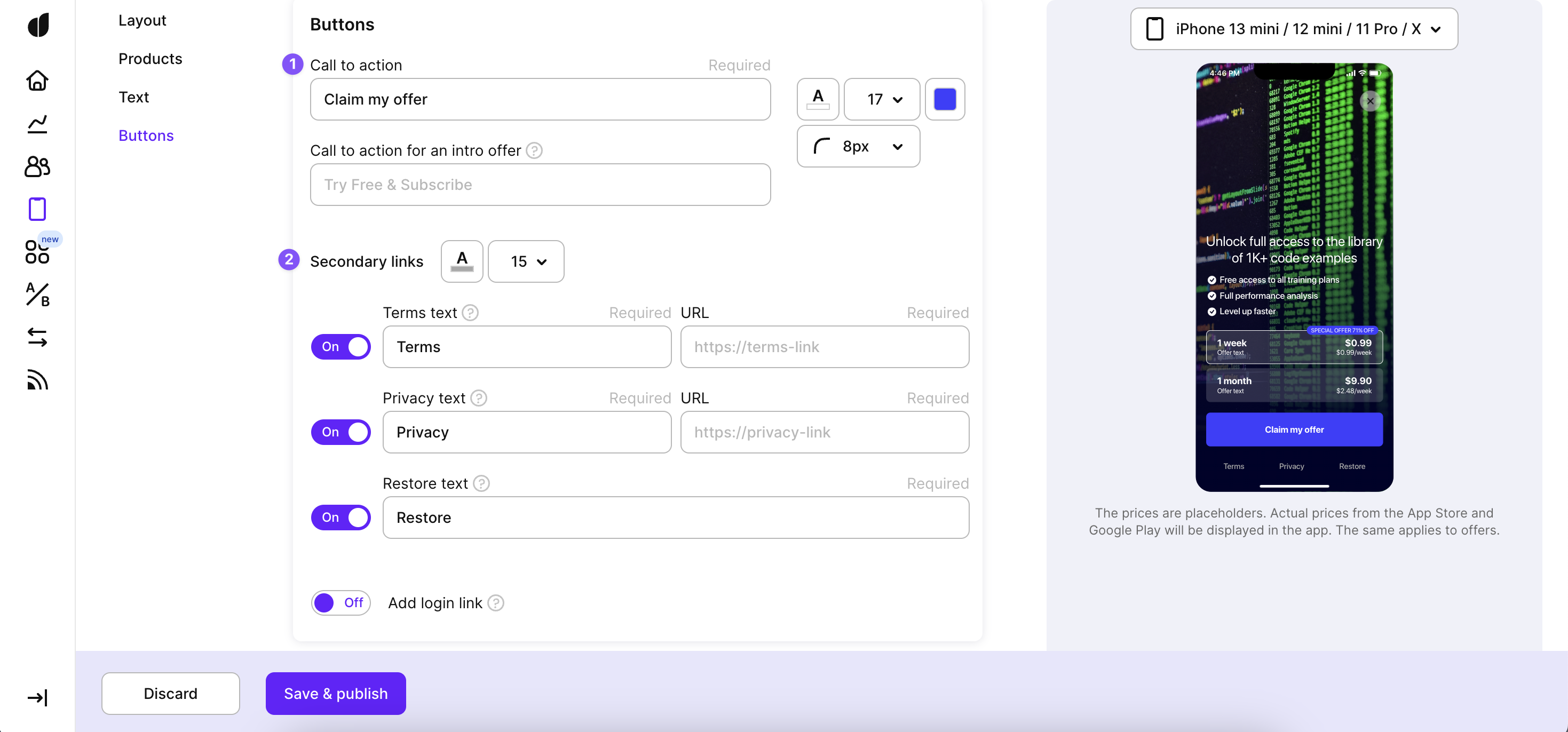Enable the Add login link toggle
The width and height of the screenshot is (1568, 732).
(x=341, y=603)
